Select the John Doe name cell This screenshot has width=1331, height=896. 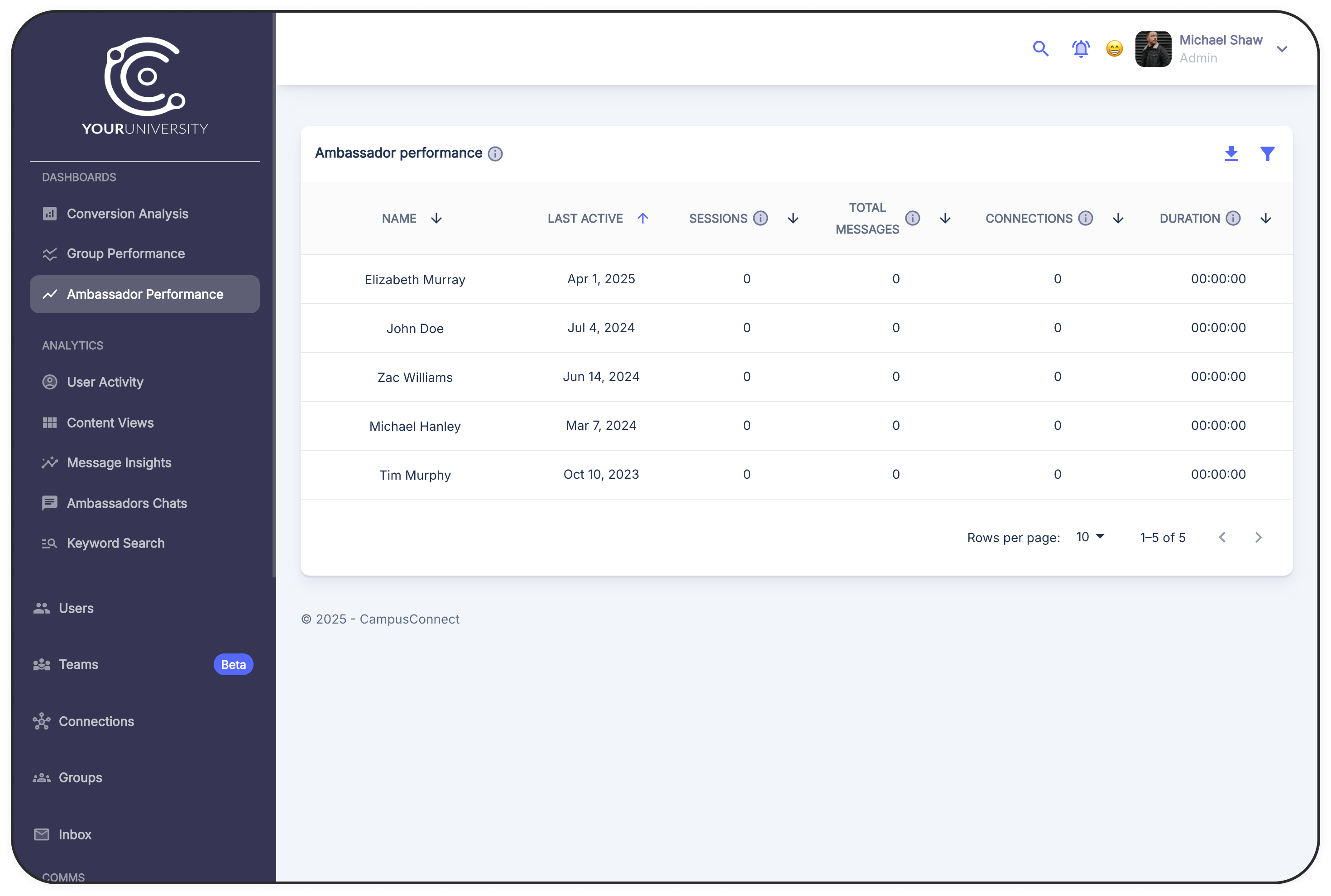[415, 329]
